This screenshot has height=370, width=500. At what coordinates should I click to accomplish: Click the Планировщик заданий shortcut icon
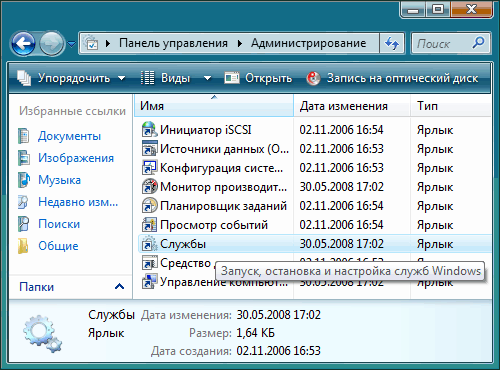point(149,206)
